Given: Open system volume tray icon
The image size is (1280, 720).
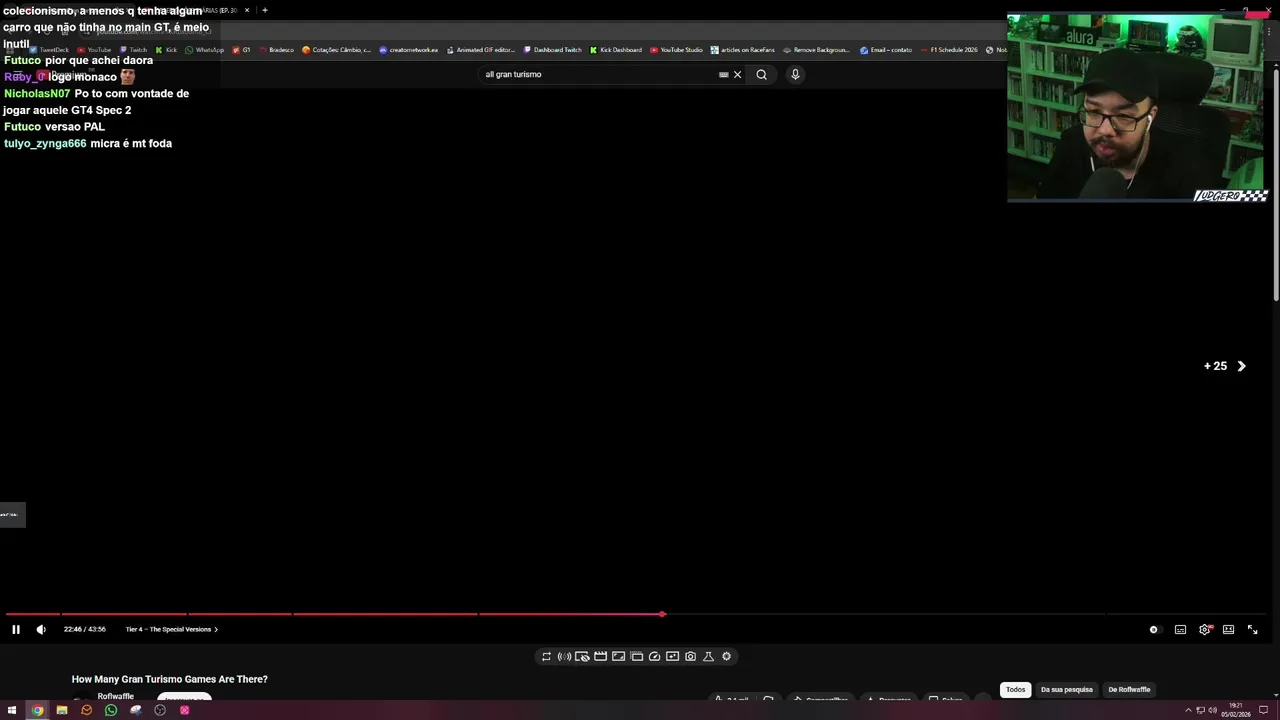Looking at the screenshot, I should coord(1213,710).
